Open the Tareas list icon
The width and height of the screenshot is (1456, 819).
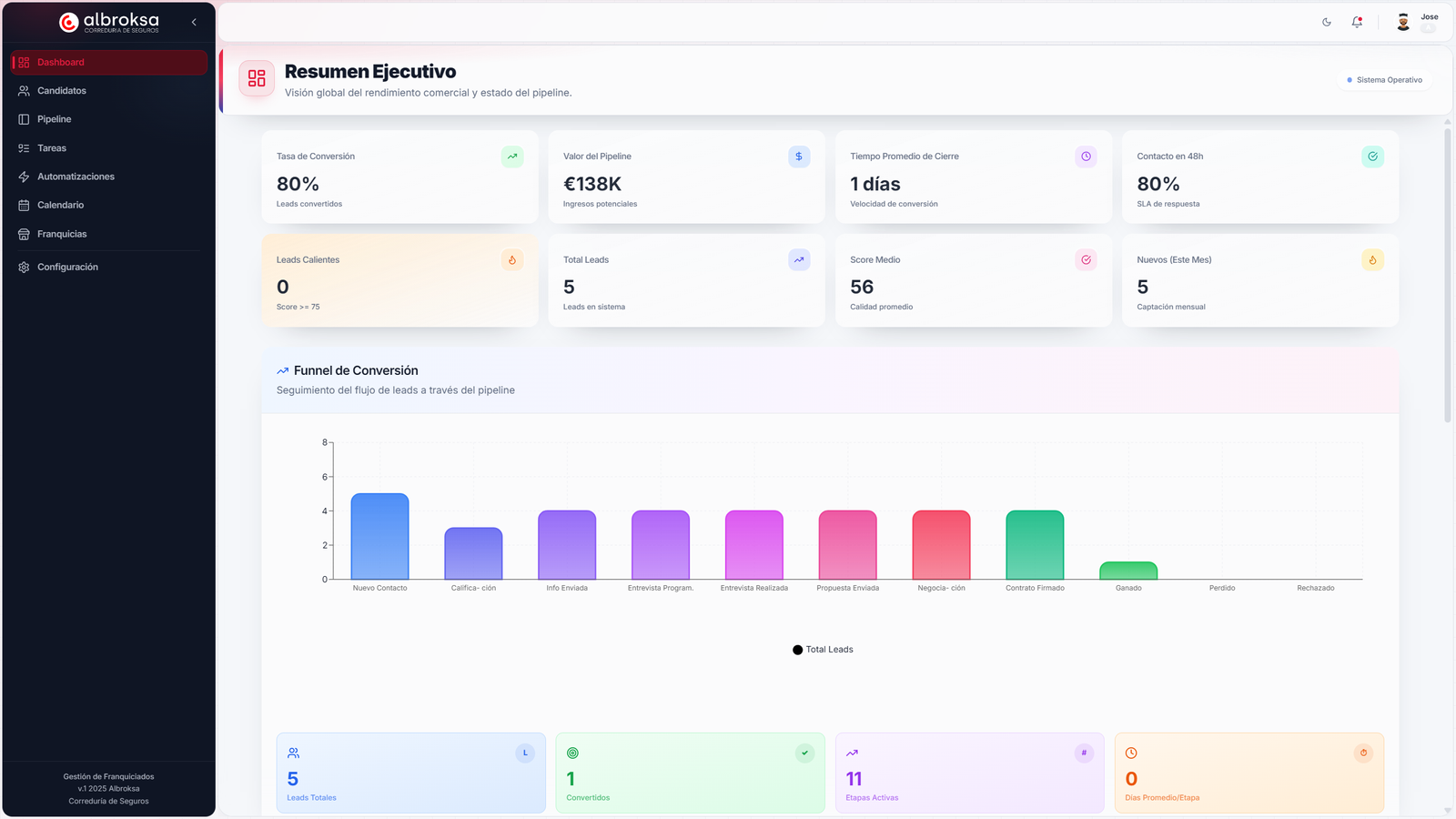24,148
